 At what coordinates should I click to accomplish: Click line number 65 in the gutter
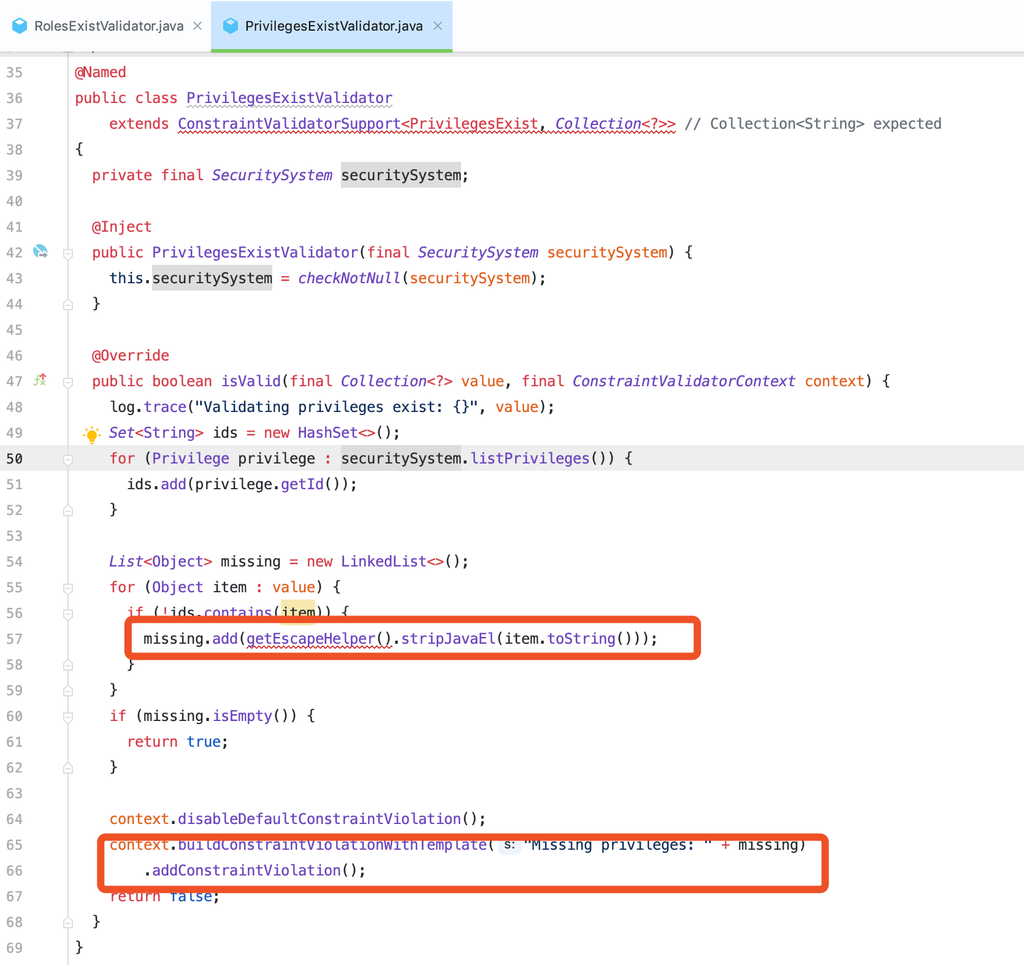tap(14, 845)
